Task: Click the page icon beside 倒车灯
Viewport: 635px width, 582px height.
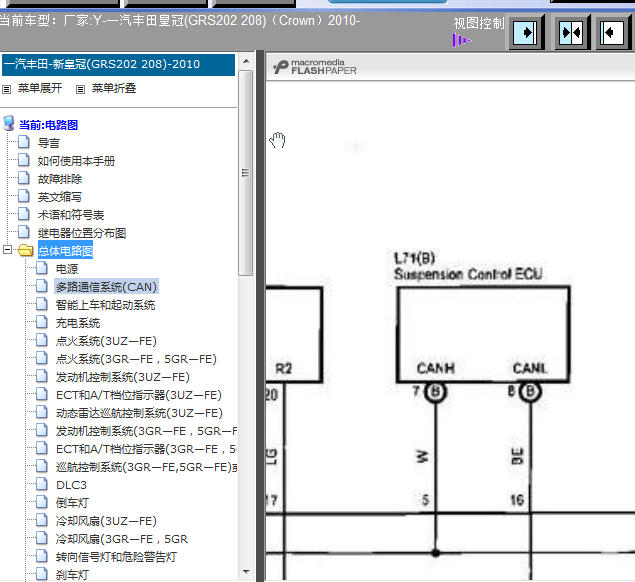Action: 42,502
